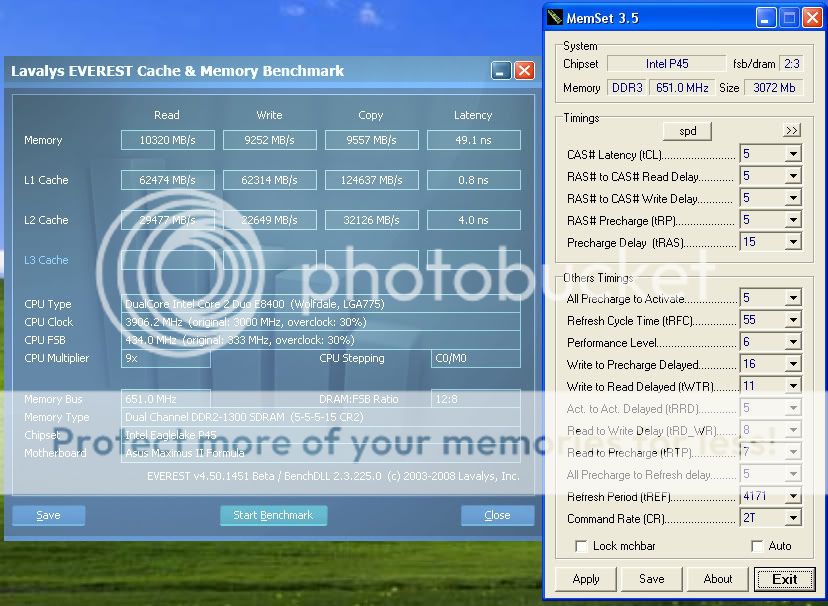
Task: Click the Memory Latency value 49.1 ns
Action: coord(474,140)
